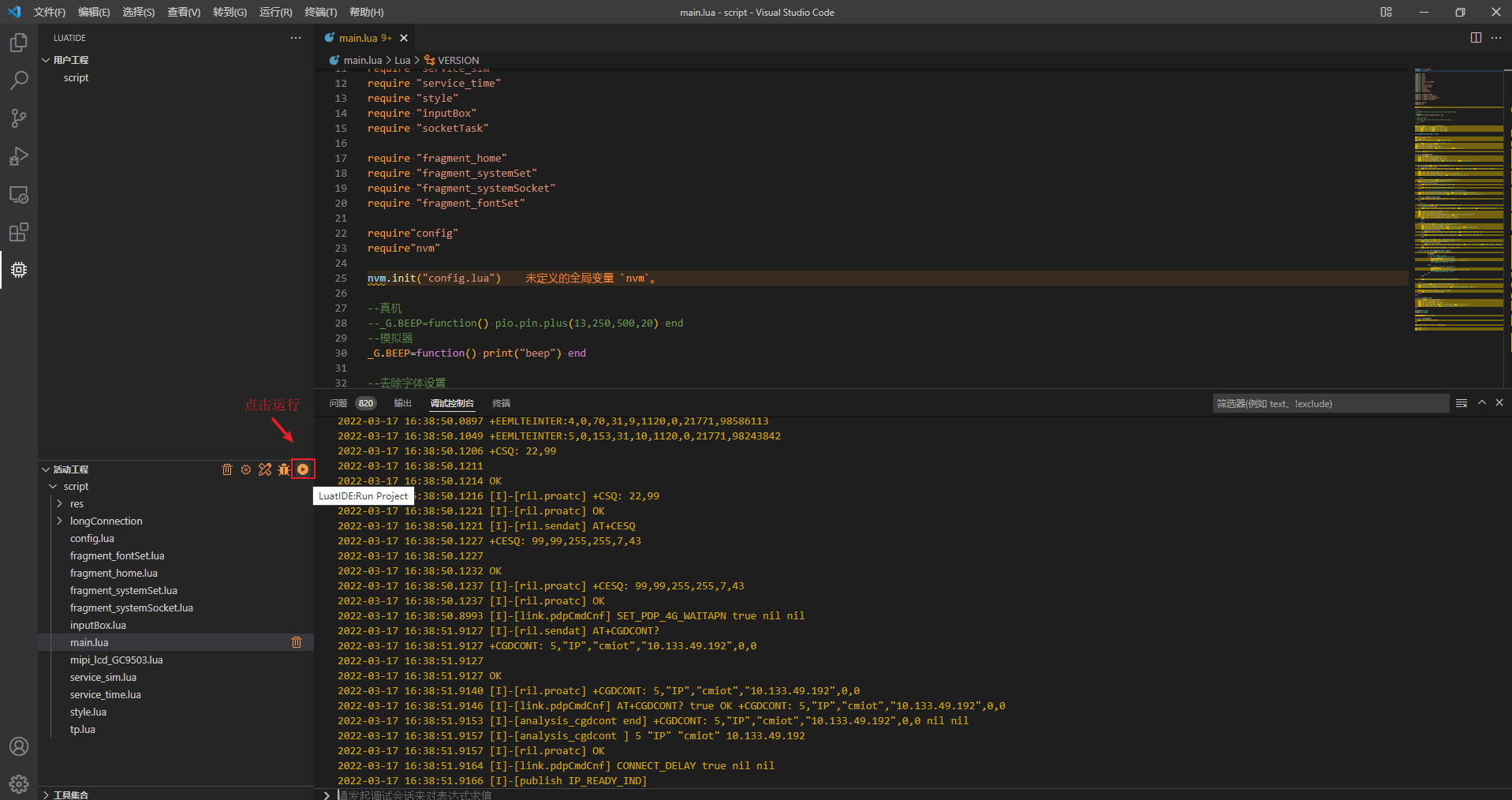
Task: Click the tools icon in active project toolbar
Action: pos(265,469)
